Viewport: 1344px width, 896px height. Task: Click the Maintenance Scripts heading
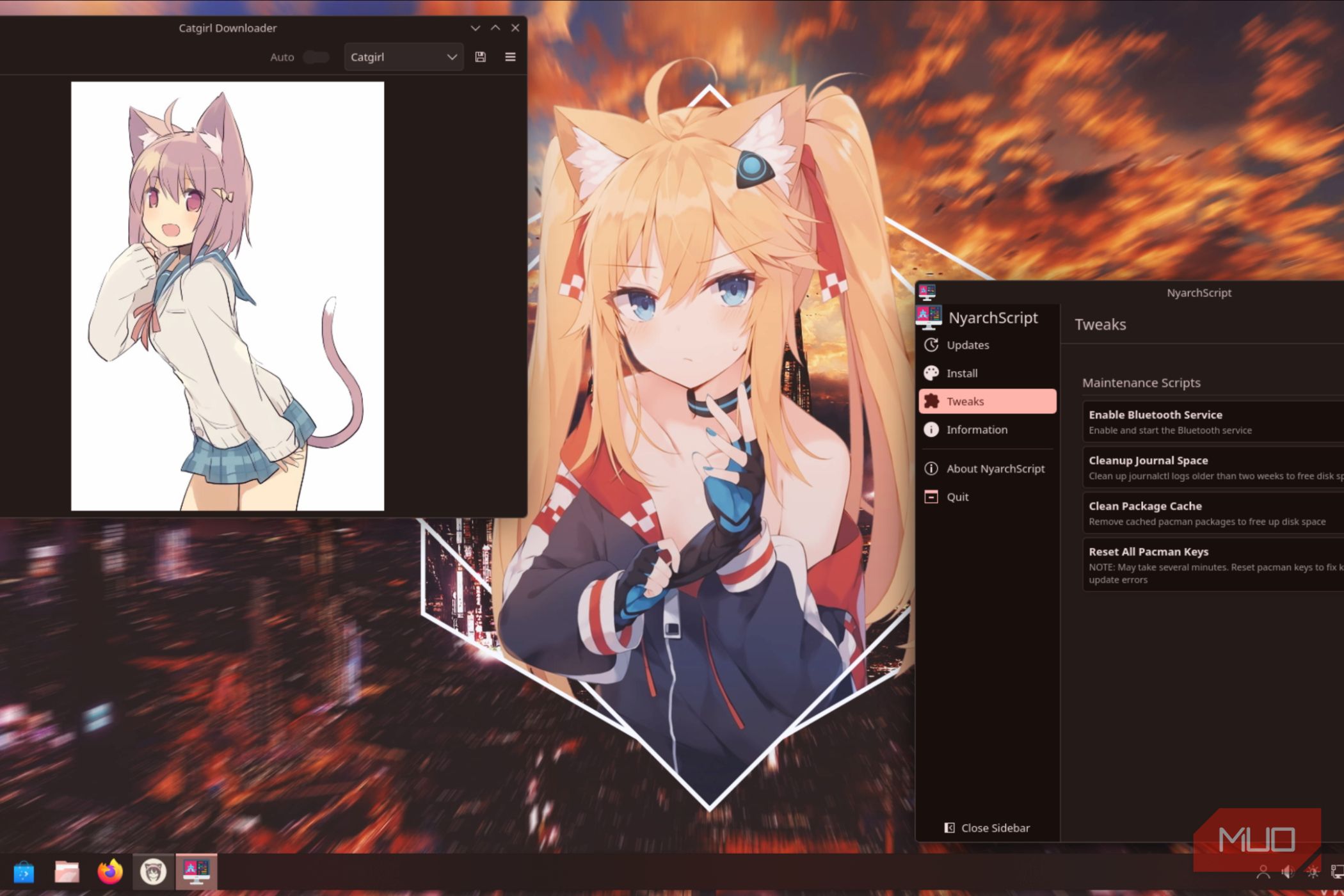[x=1141, y=383]
